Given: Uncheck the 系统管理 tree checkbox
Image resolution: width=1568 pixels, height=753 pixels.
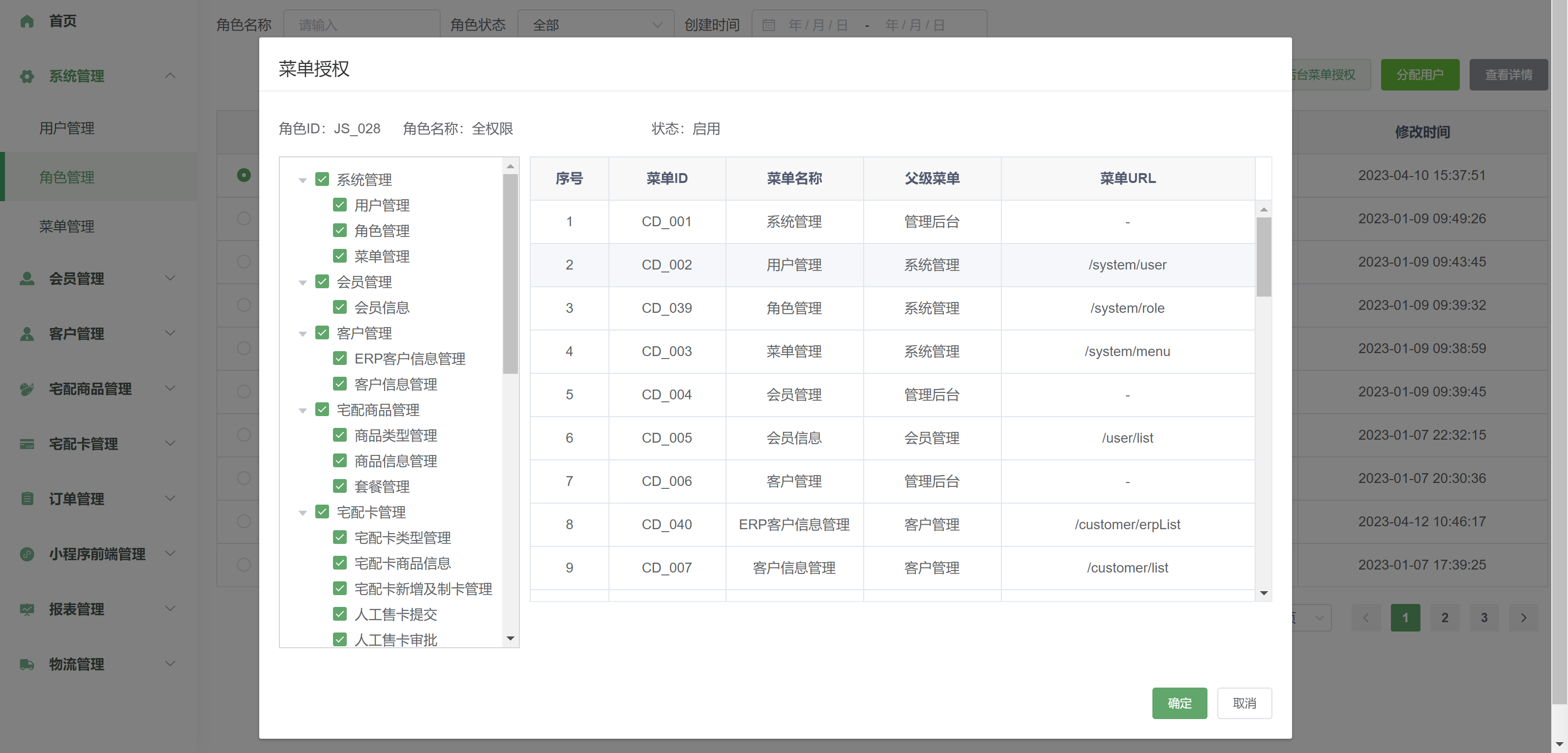Looking at the screenshot, I should 322,179.
